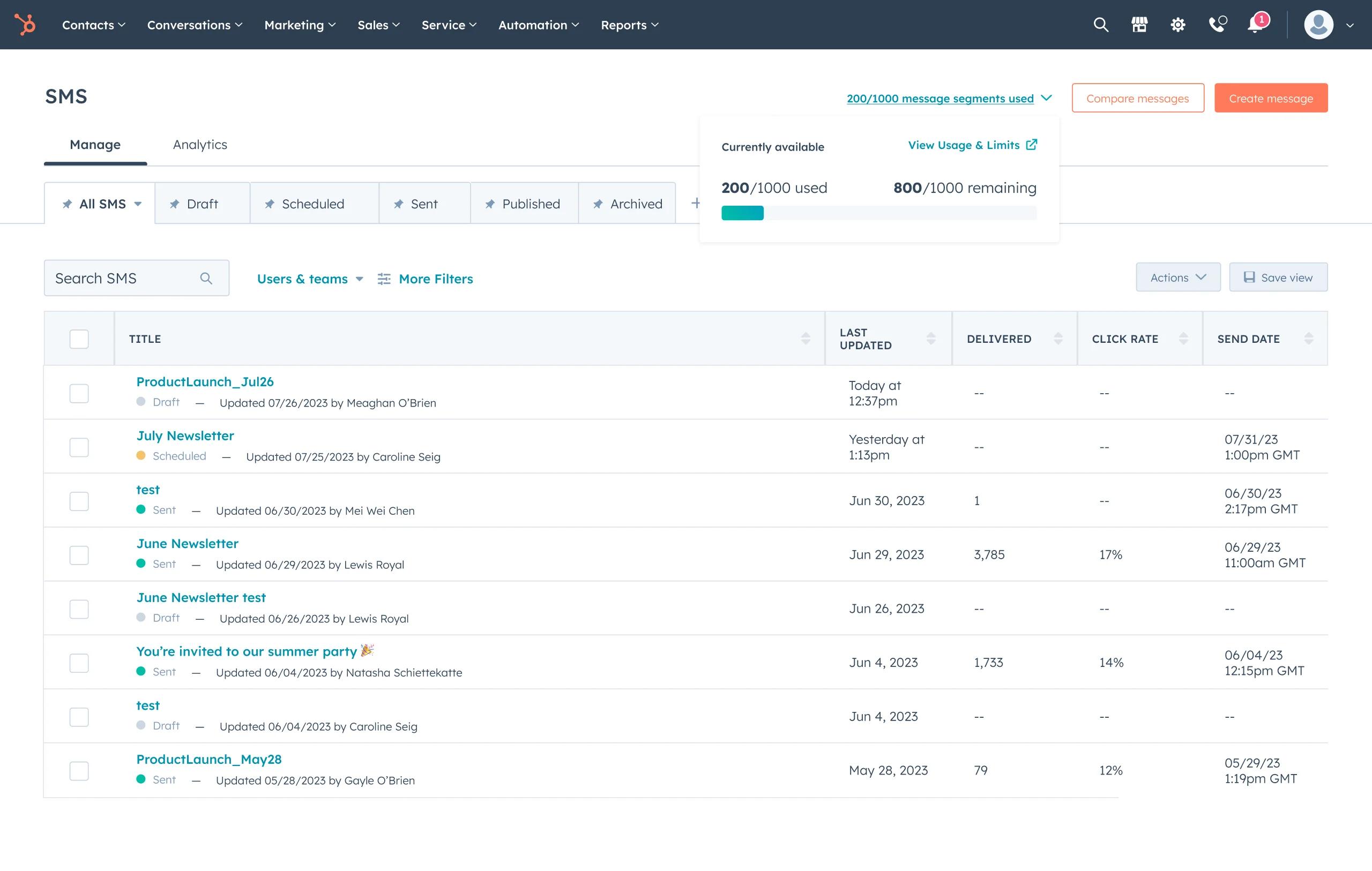Viewport: 1372px width, 871px height.
Task: Expand the Sales menu
Action: (379, 25)
